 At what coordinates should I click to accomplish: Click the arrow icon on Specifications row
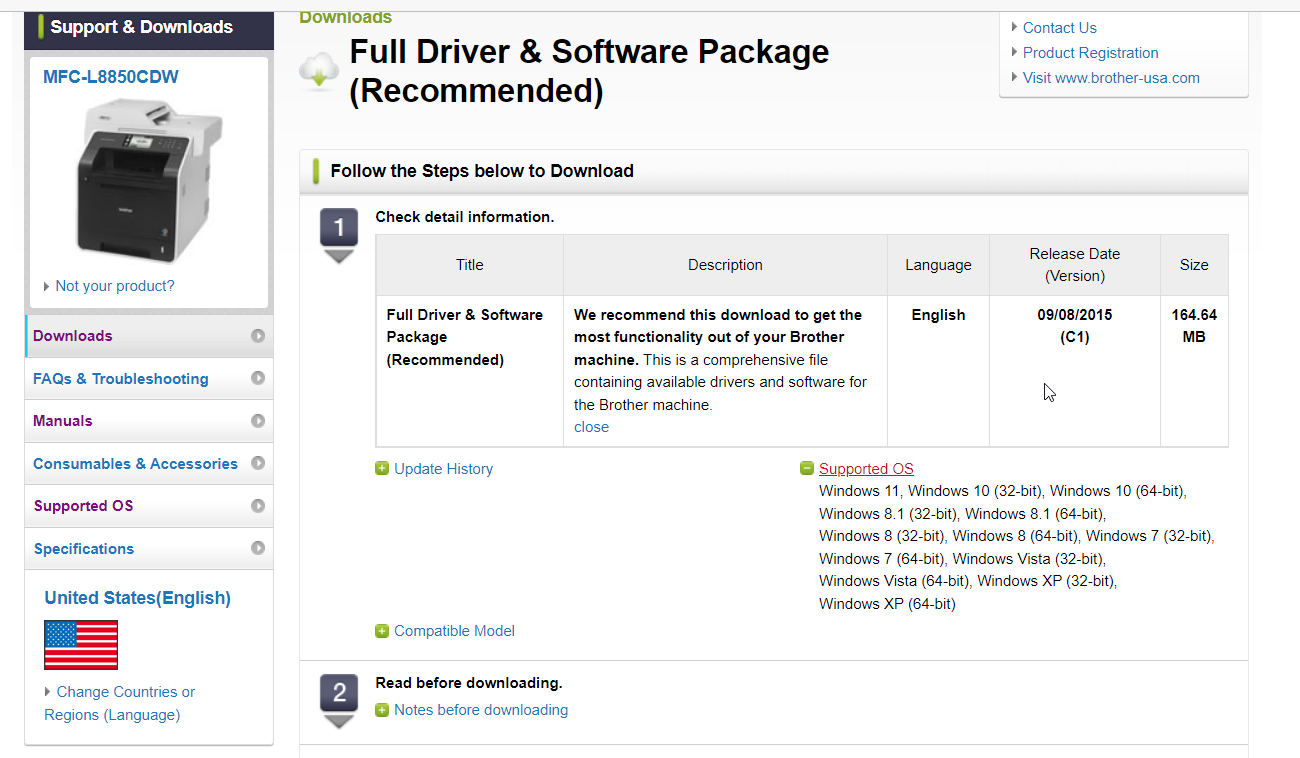[x=258, y=549]
